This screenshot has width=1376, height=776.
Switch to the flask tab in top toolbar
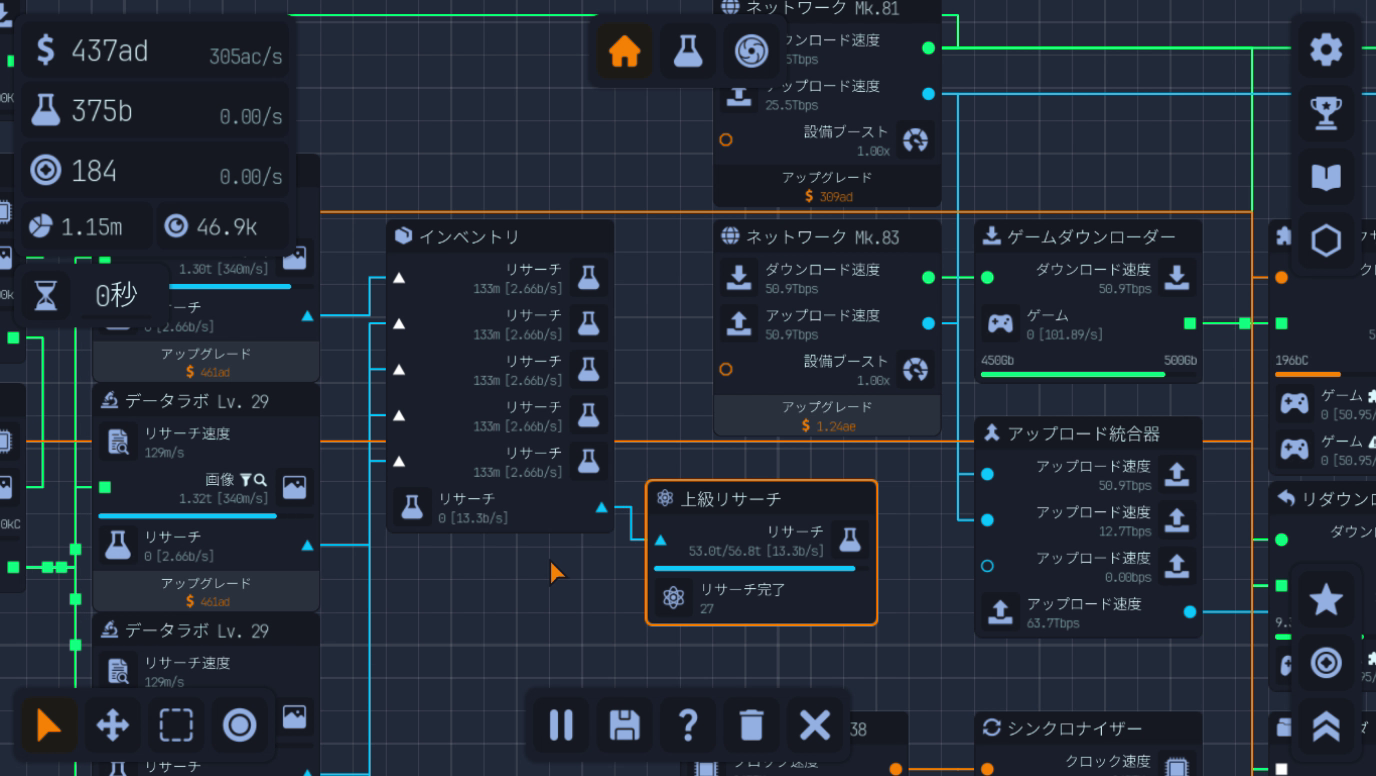point(688,52)
